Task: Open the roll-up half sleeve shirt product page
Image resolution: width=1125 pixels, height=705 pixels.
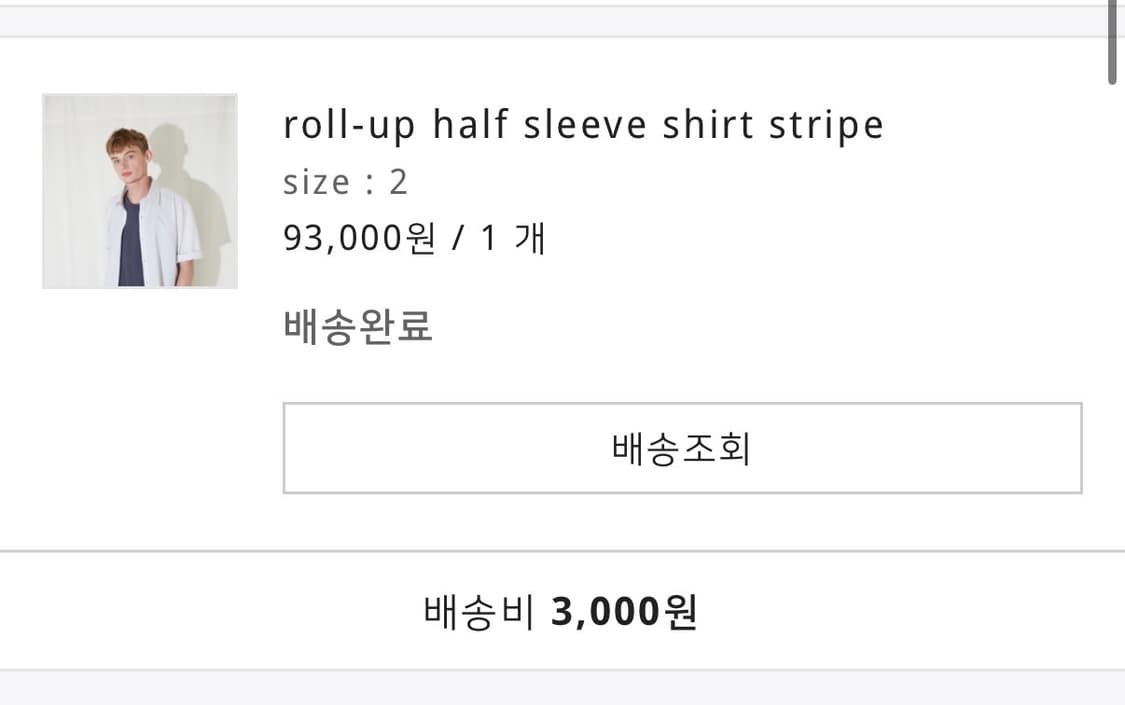Action: (x=583, y=124)
